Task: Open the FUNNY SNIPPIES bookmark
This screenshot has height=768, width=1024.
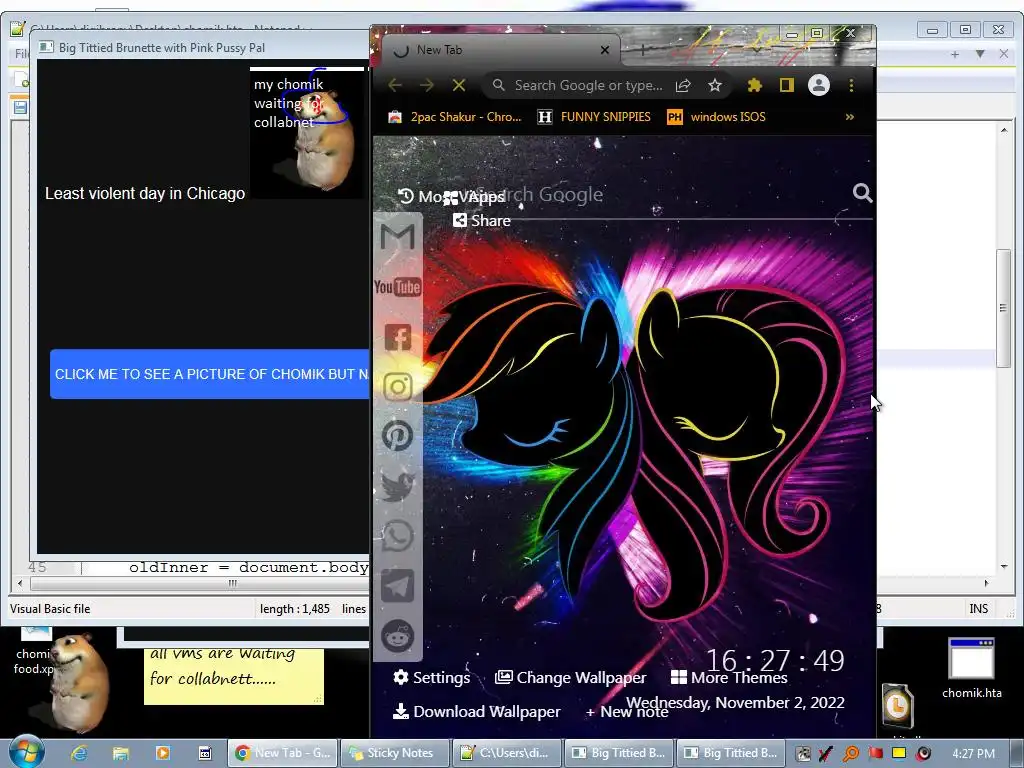Action: [x=594, y=117]
